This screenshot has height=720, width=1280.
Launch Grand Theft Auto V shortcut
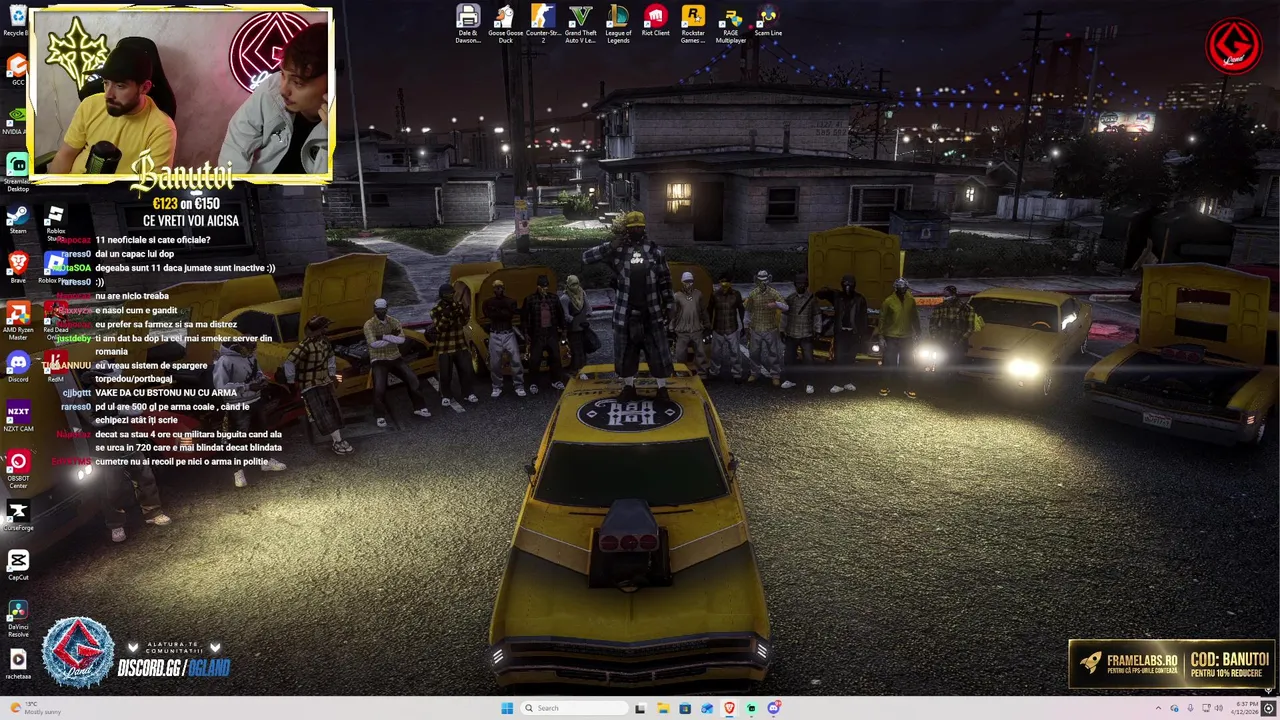coord(580,23)
